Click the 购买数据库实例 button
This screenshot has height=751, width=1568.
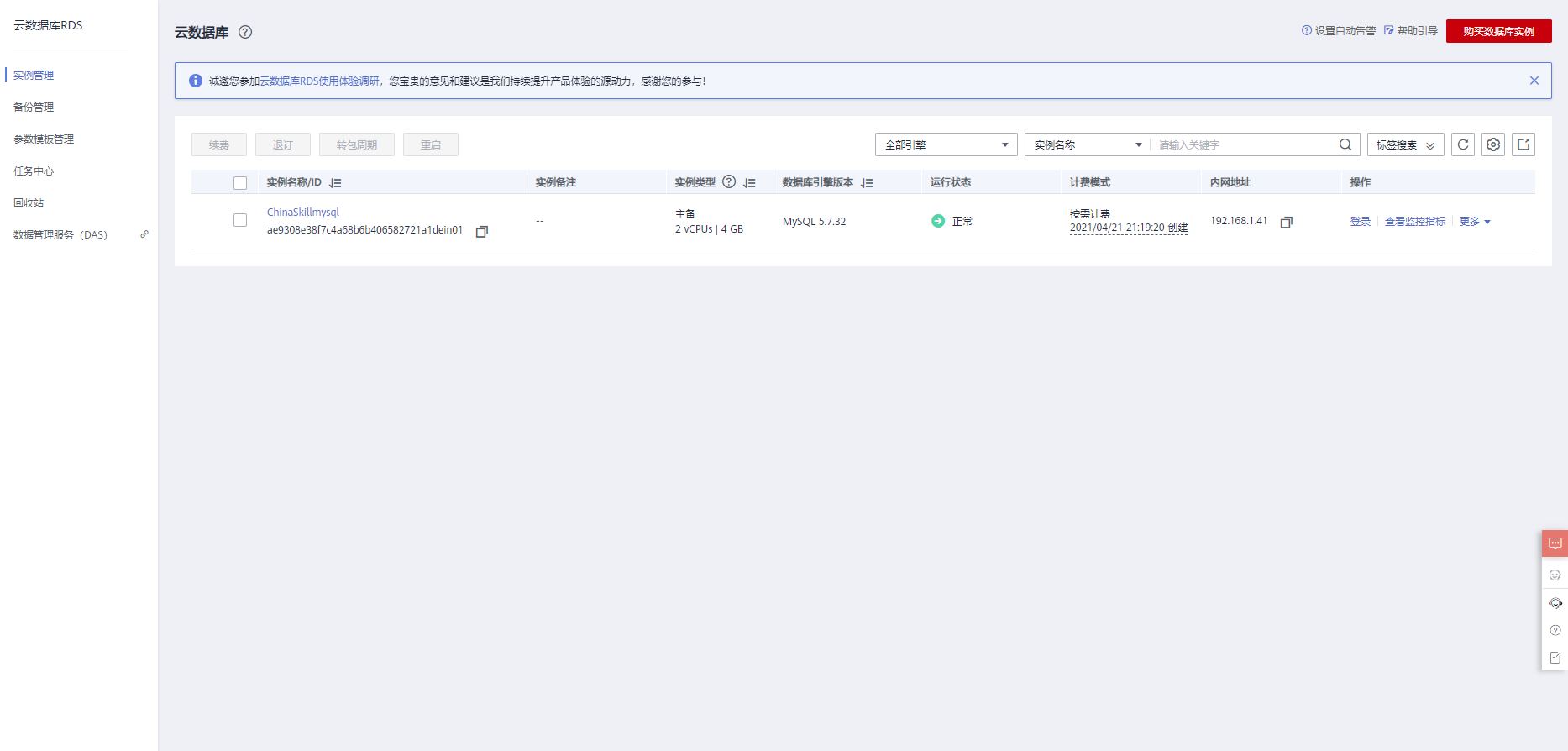point(1499,31)
